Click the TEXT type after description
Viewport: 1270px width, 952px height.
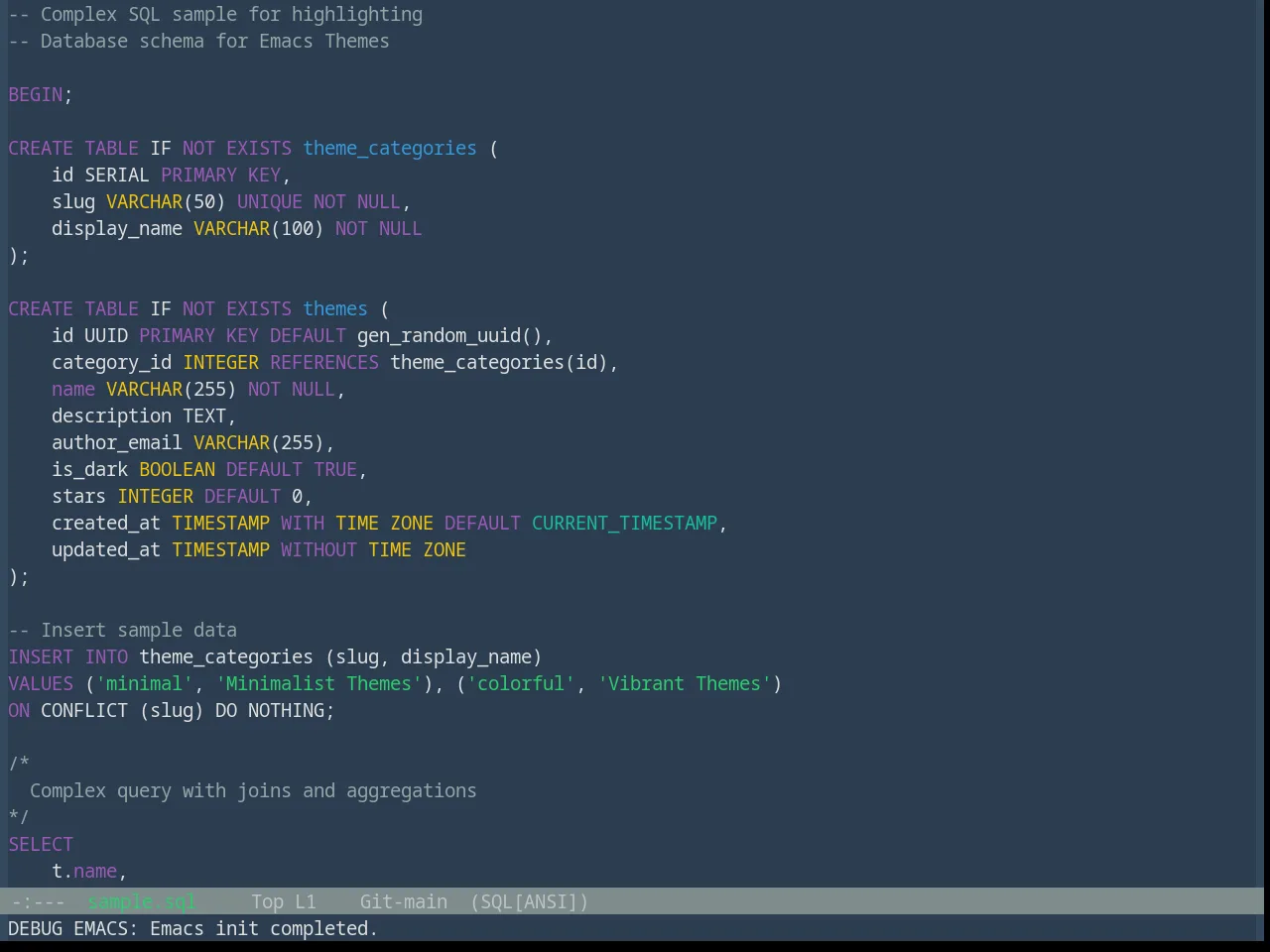(x=204, y=416)
